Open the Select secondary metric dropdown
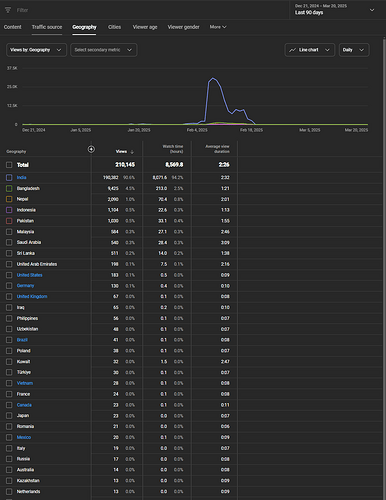 (x=104, y=50)
